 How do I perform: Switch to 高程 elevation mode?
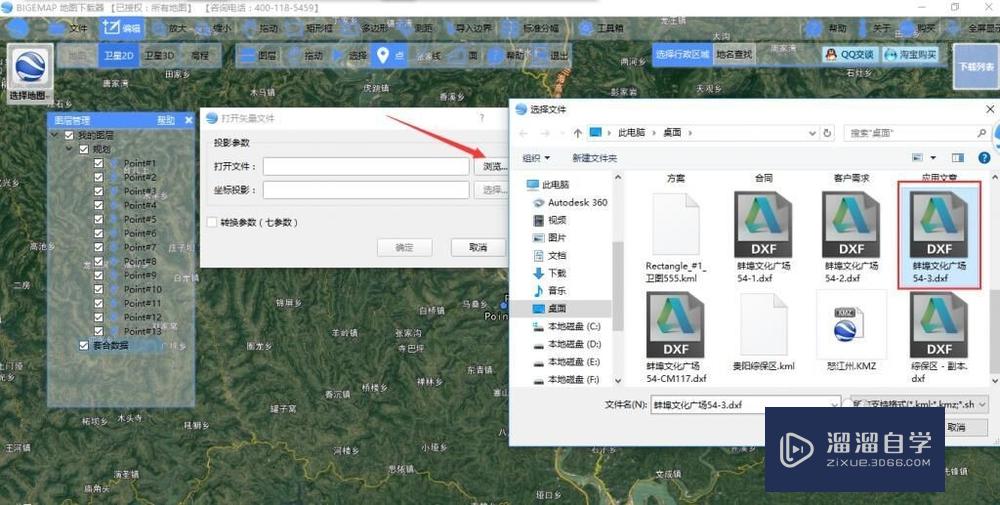pyautogui.click(x=199, y=56)
